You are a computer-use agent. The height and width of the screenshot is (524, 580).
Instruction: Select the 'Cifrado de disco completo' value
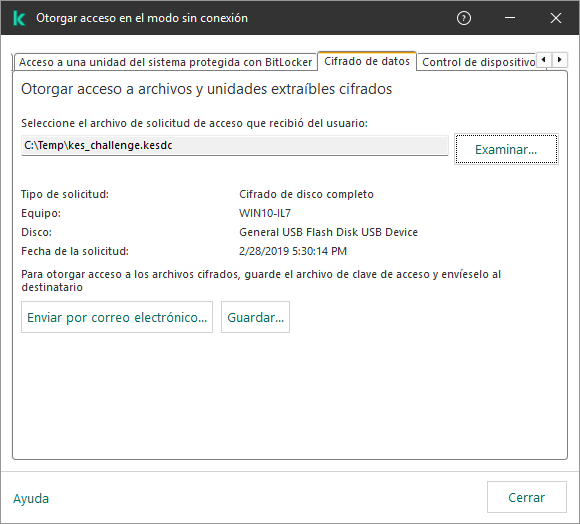(306, 194)
